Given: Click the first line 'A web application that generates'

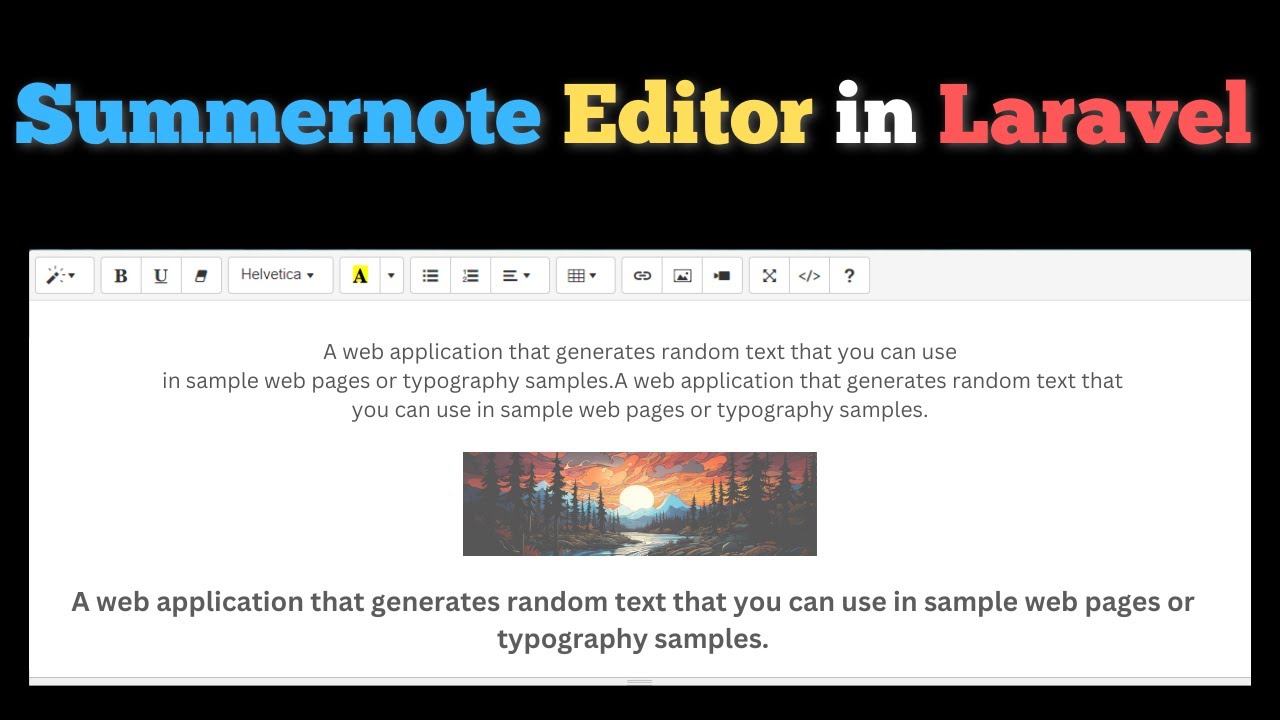Looking at the screenshot, I should (640, 352).
